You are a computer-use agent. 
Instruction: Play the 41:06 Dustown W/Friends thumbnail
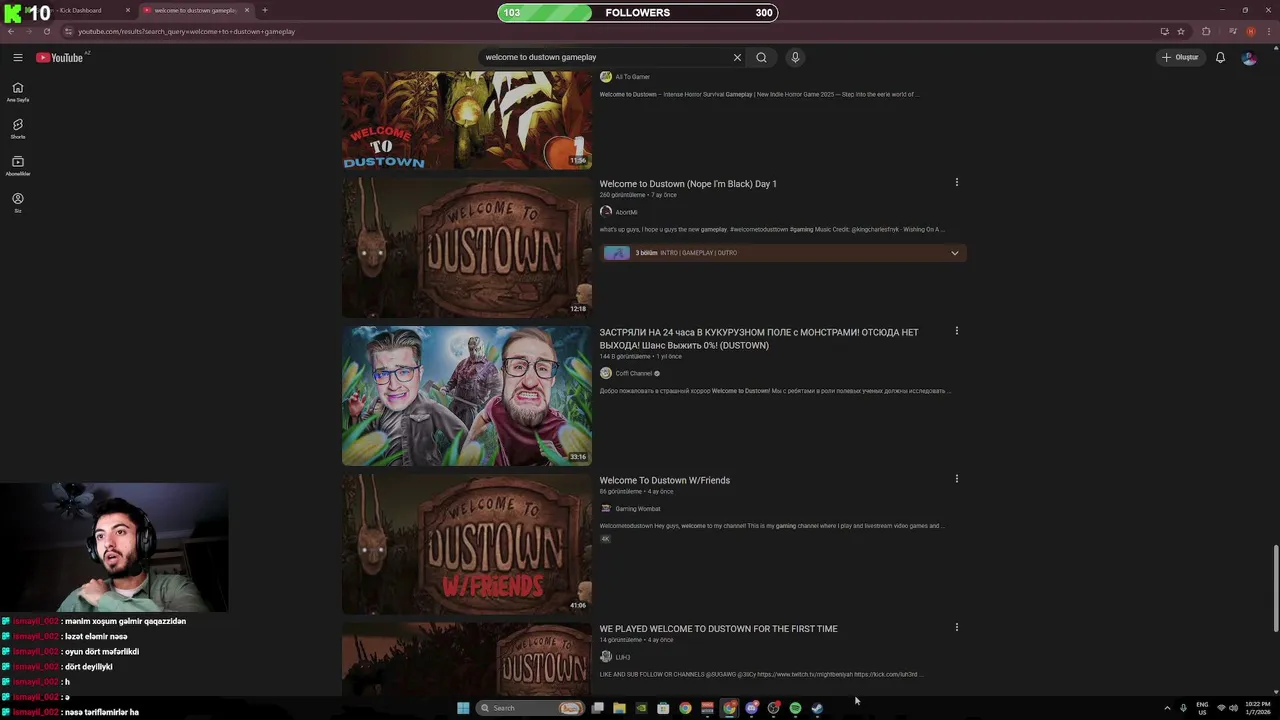(x=467, y=544)
